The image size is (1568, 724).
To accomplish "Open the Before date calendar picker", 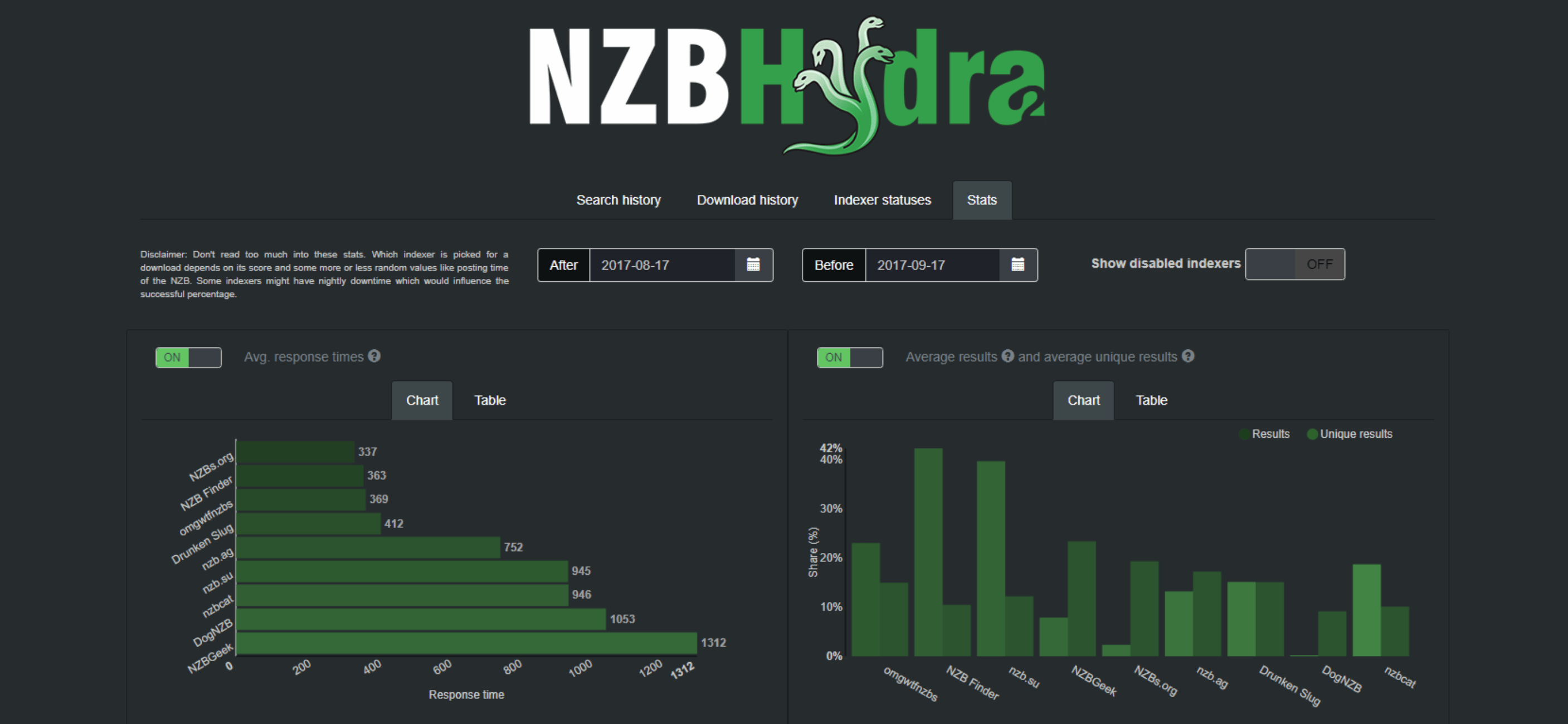I will (x=1019, y=265).
